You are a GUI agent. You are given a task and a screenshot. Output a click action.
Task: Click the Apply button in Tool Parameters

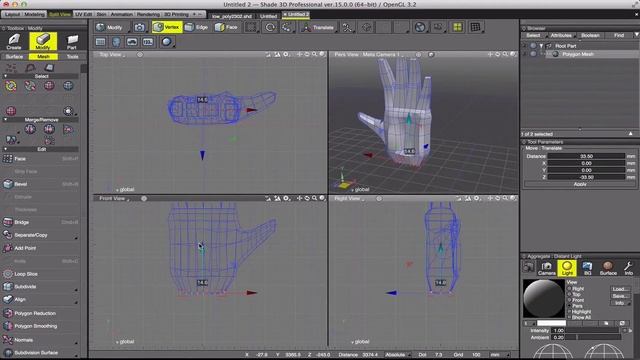[x=580, y=184]
